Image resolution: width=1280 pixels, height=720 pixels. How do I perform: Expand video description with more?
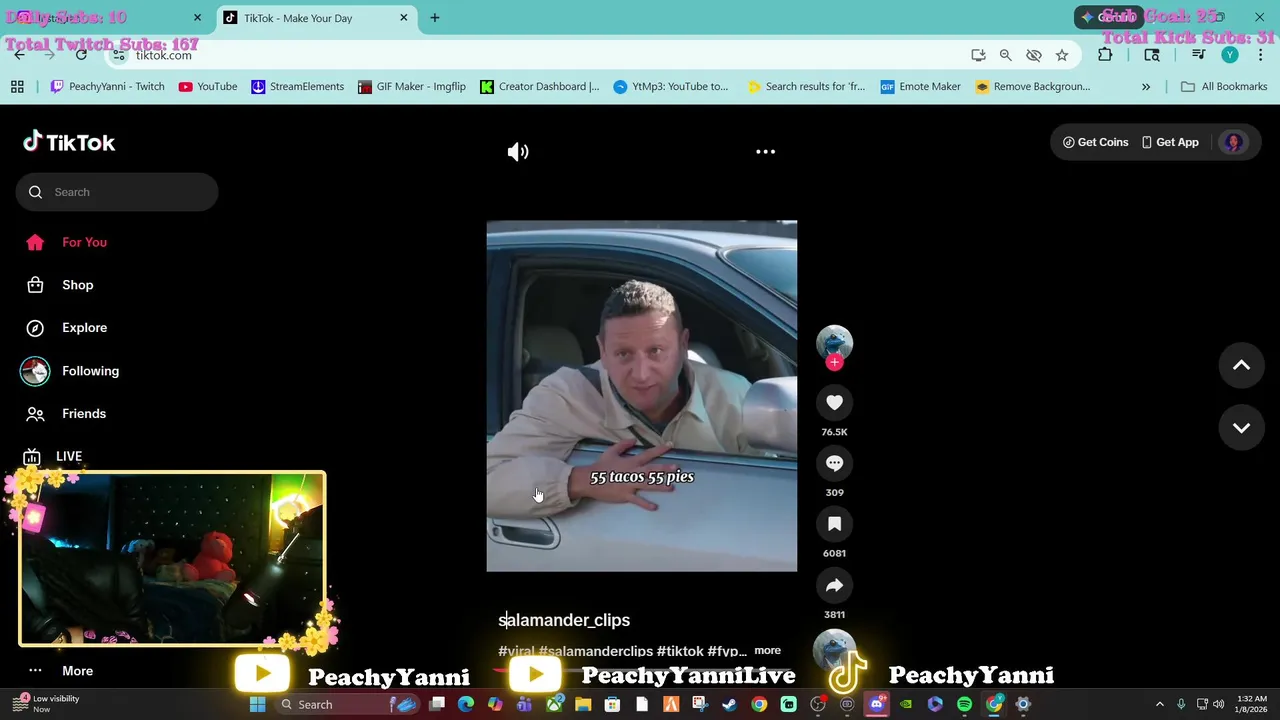[767, 650]
